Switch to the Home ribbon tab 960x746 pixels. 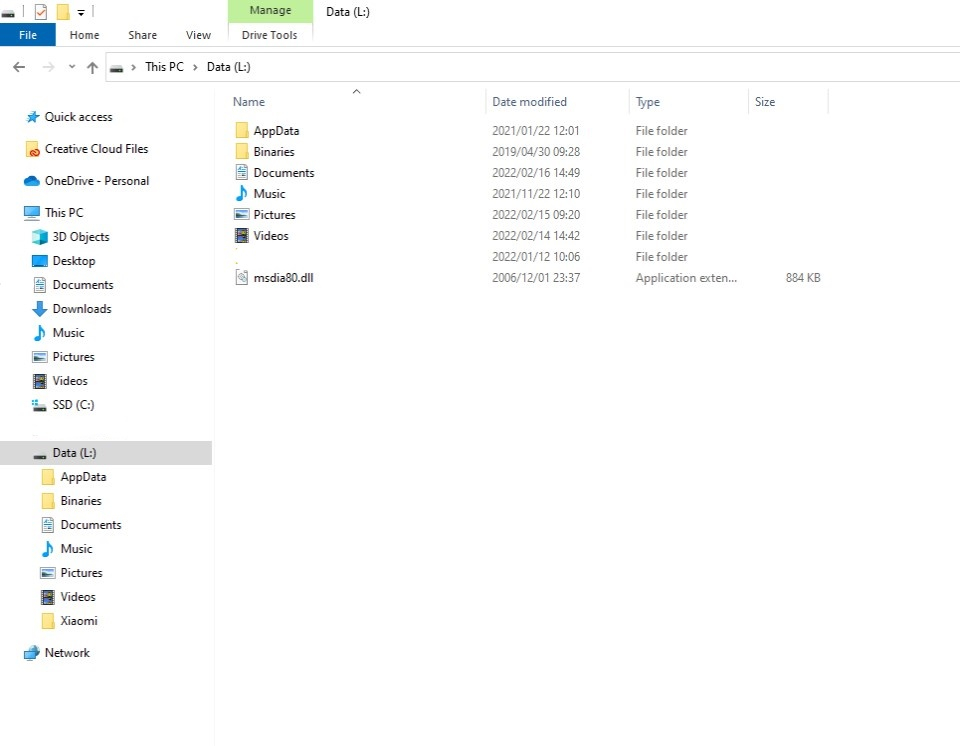84,35
